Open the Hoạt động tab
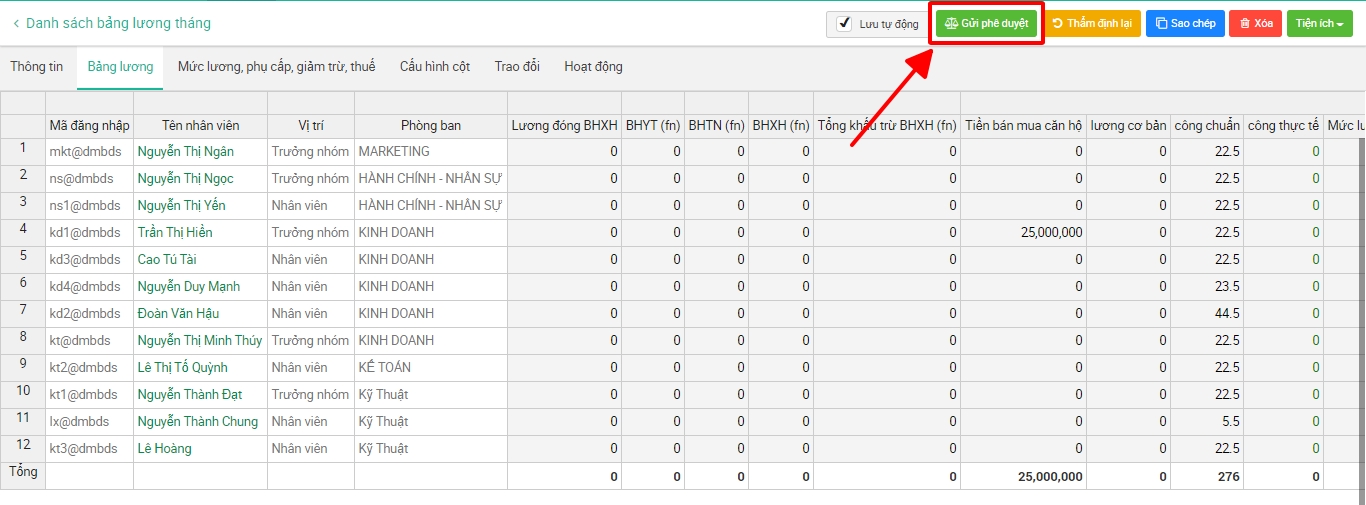 pos(593,67)
